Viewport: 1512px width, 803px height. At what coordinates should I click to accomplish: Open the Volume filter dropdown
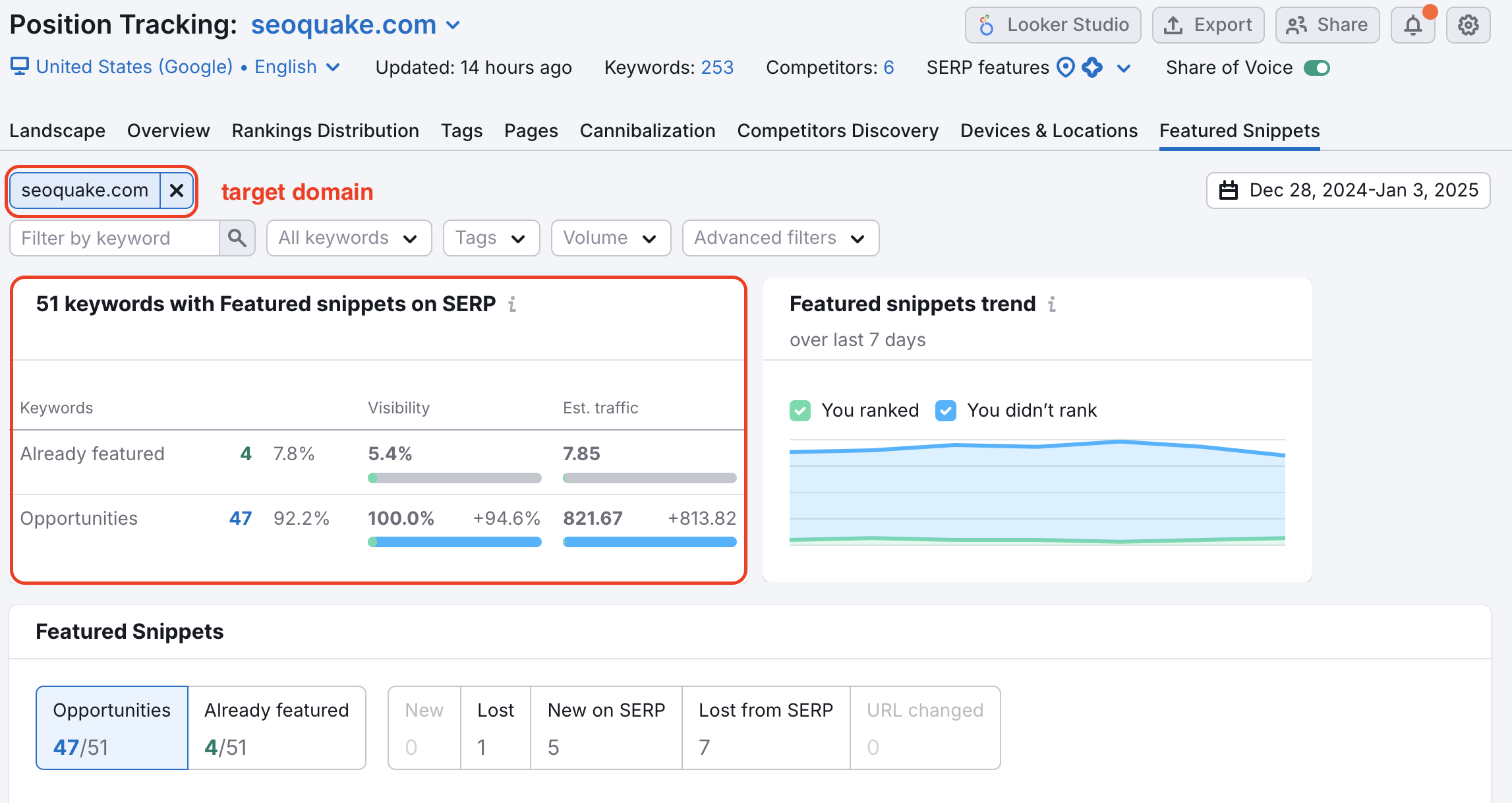click(610, 238)
